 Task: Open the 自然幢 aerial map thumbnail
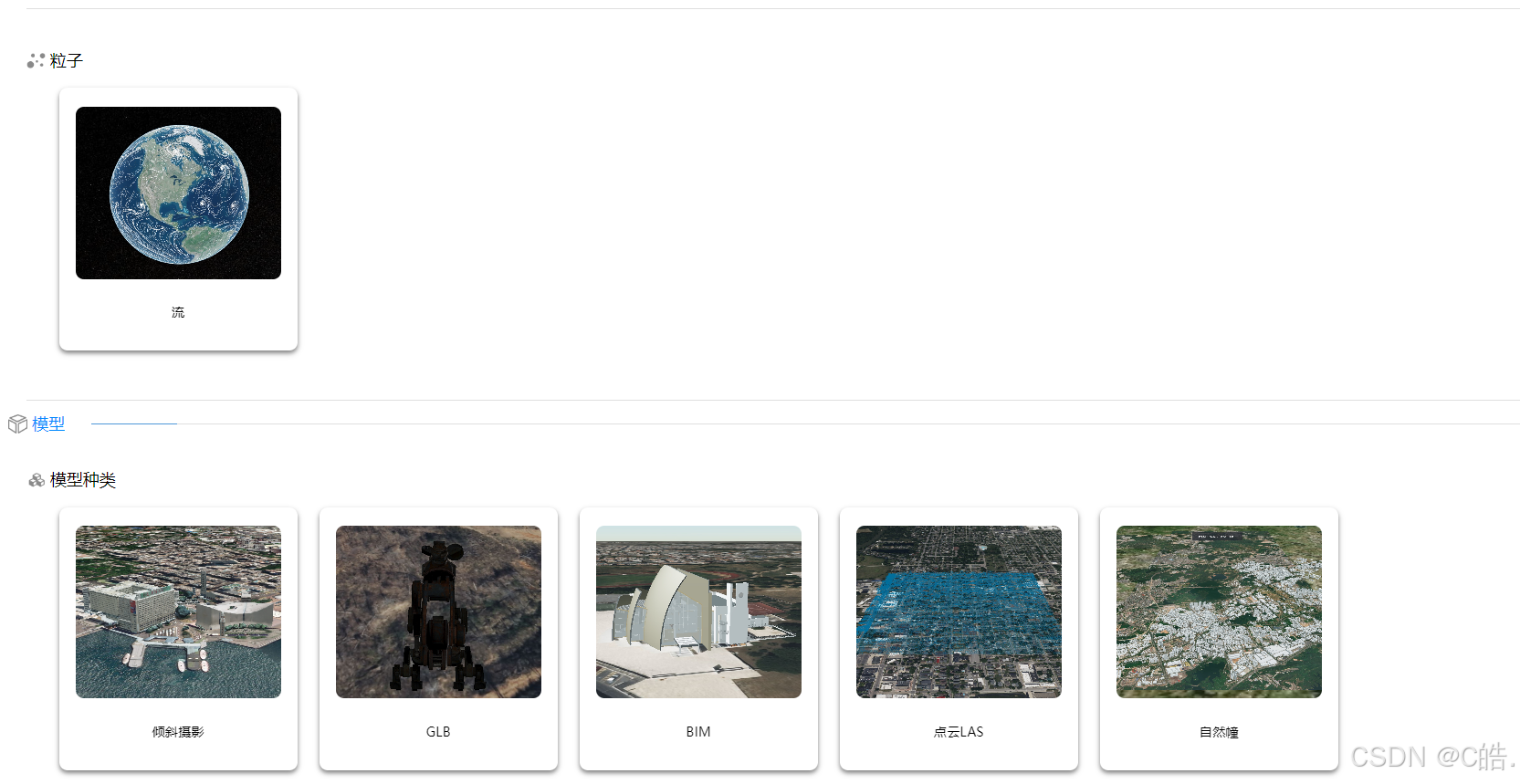tap(1219, 612)
